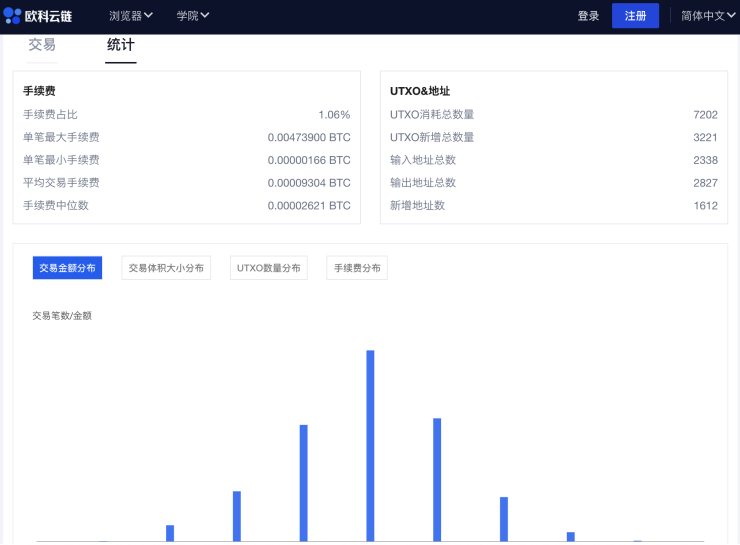Open the 浏览器 dropdown menu
740x545 pixels.
[131, 16]
